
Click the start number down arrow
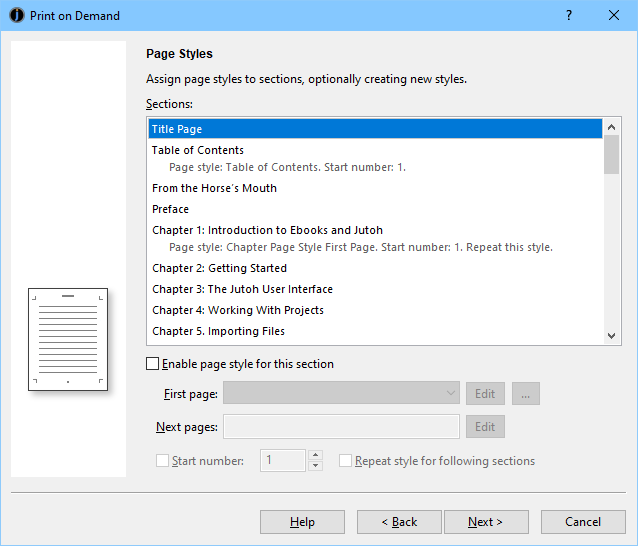(x=316, y=466)
